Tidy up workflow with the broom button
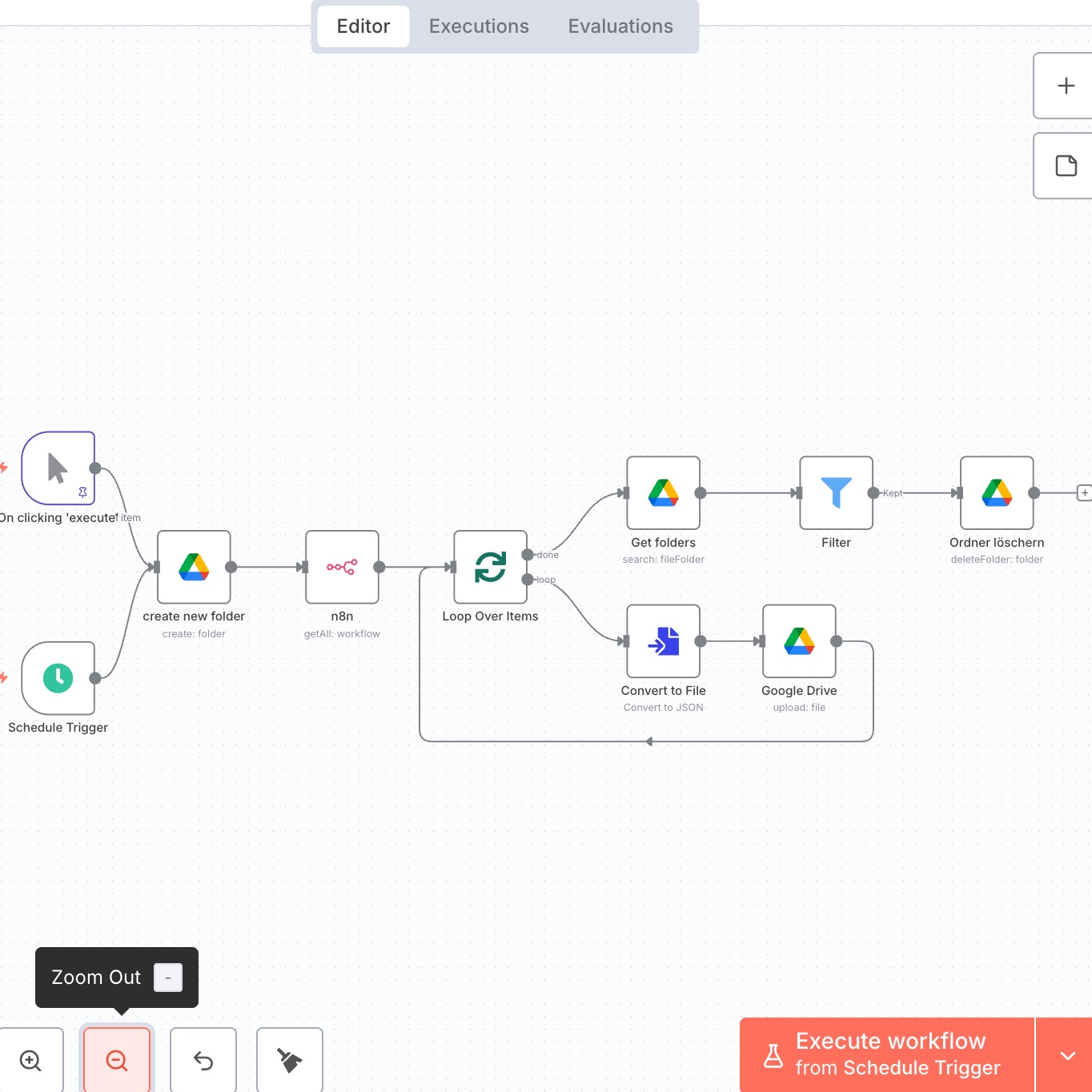 coord(290,1060)
